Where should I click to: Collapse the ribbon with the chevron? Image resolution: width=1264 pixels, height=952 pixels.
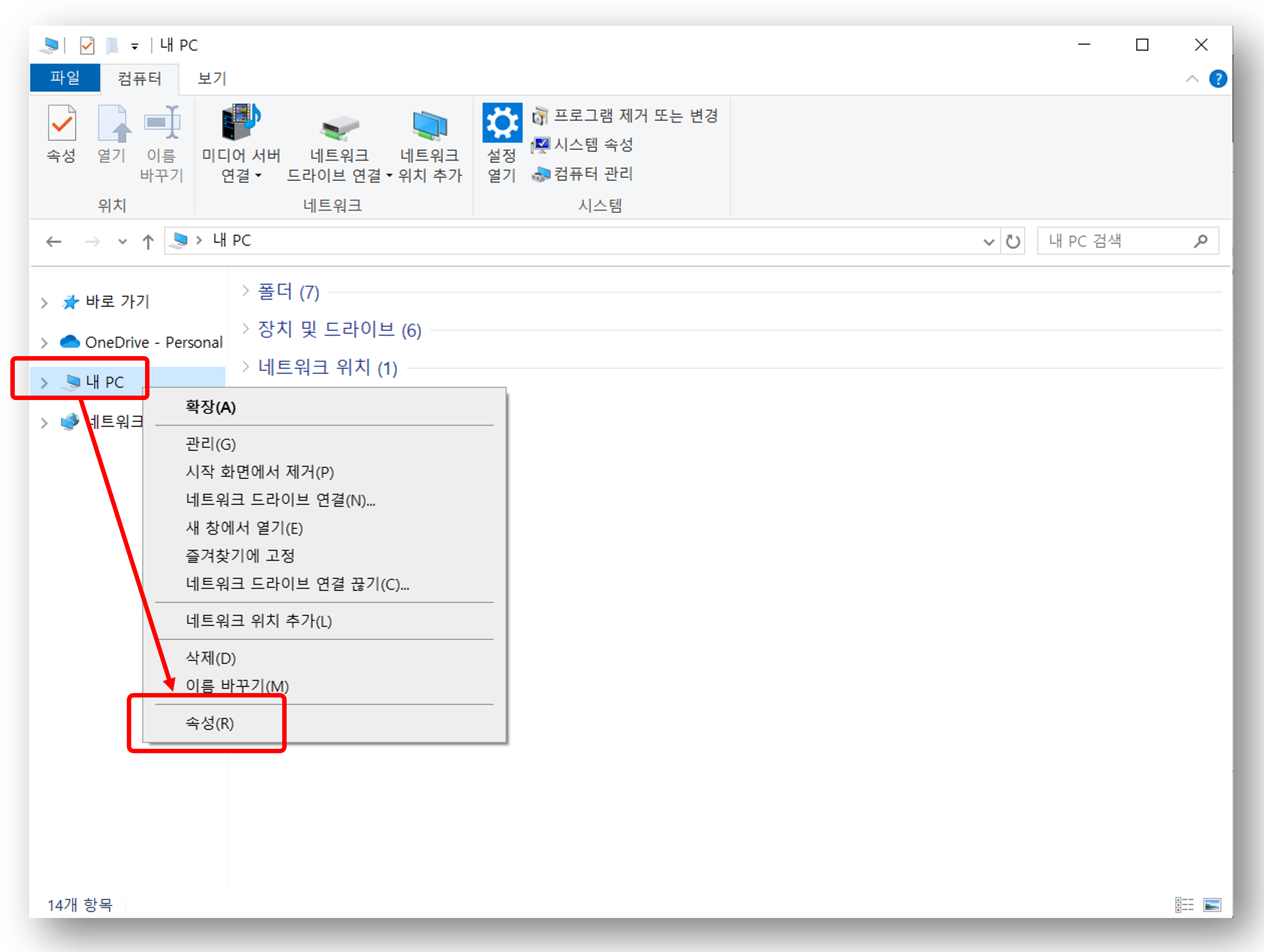click(1191, 79)
